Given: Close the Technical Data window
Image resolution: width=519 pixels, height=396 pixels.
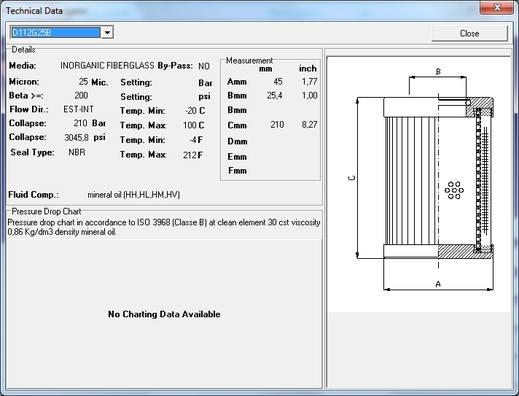Looking at the screenshot, I should pos(497,7).
